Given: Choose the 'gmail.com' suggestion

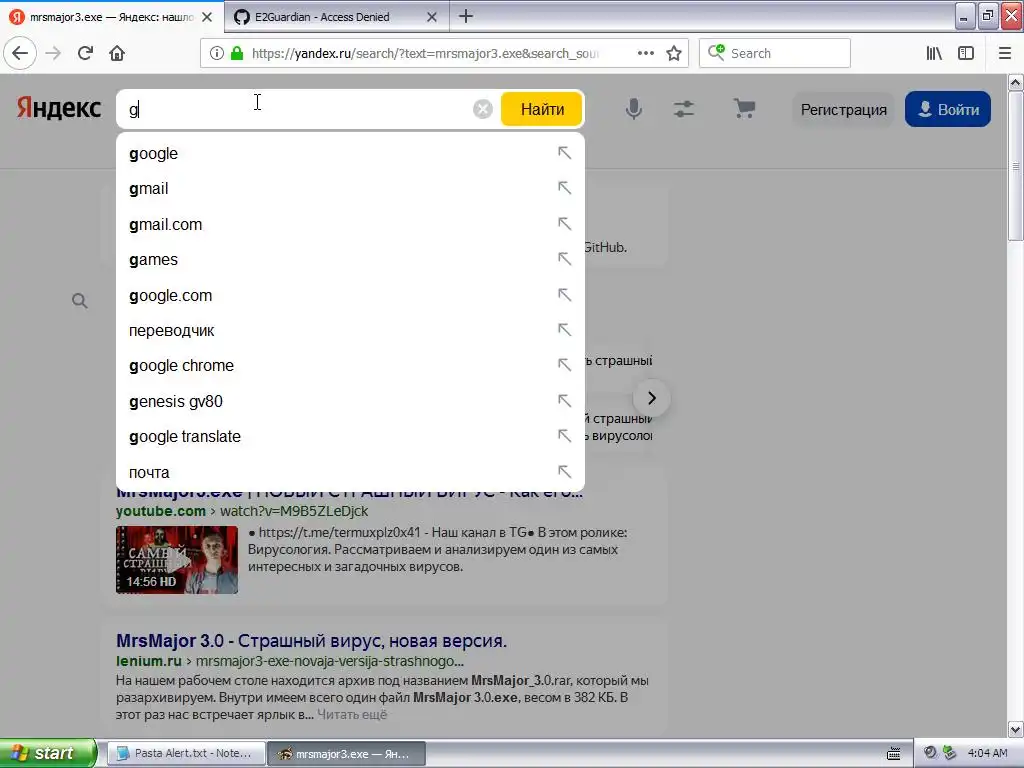Looking at the screenshot, I should (350, 225).
